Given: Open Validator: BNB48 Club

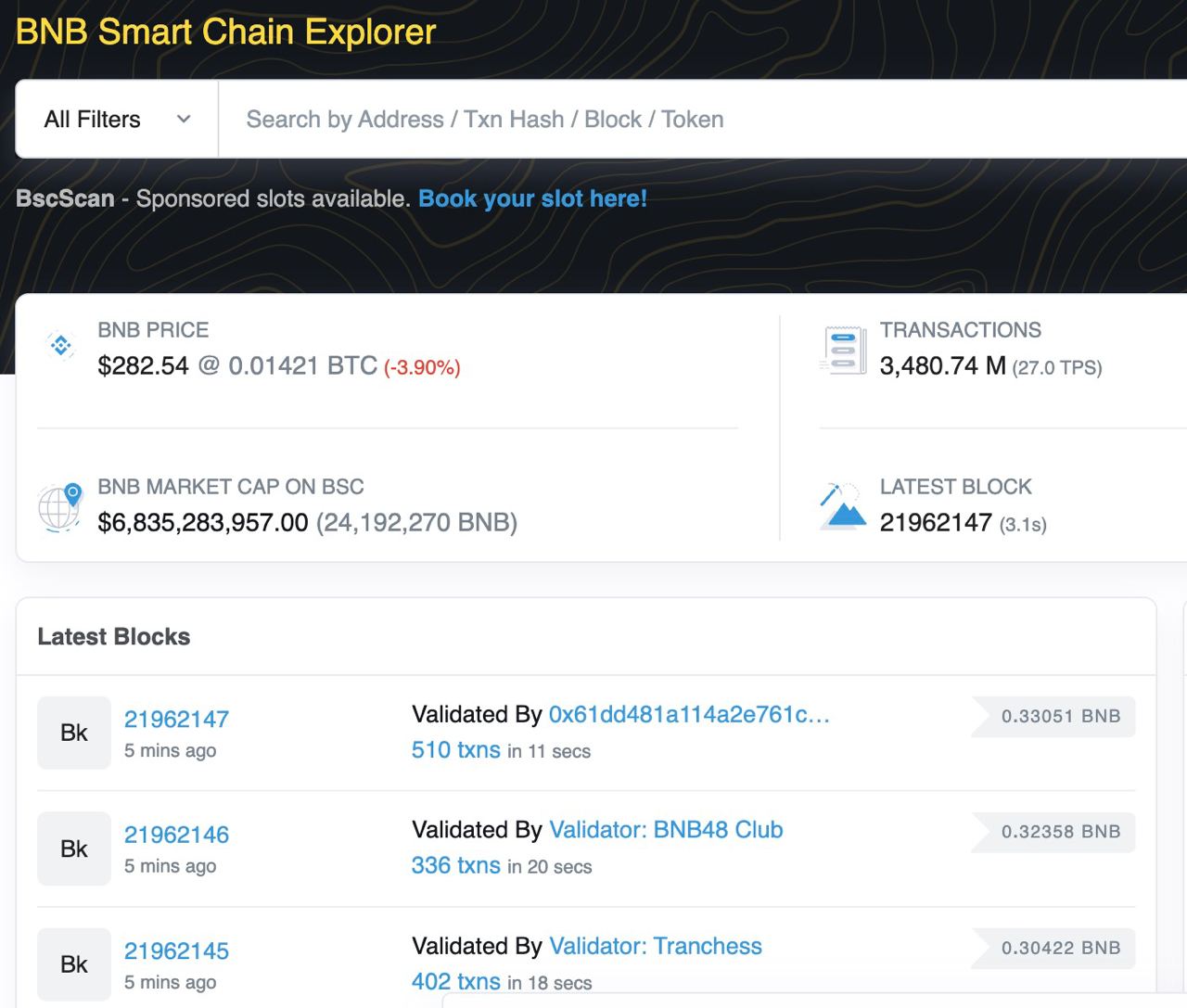Looking at the screenshot, I should click(666, 830).
